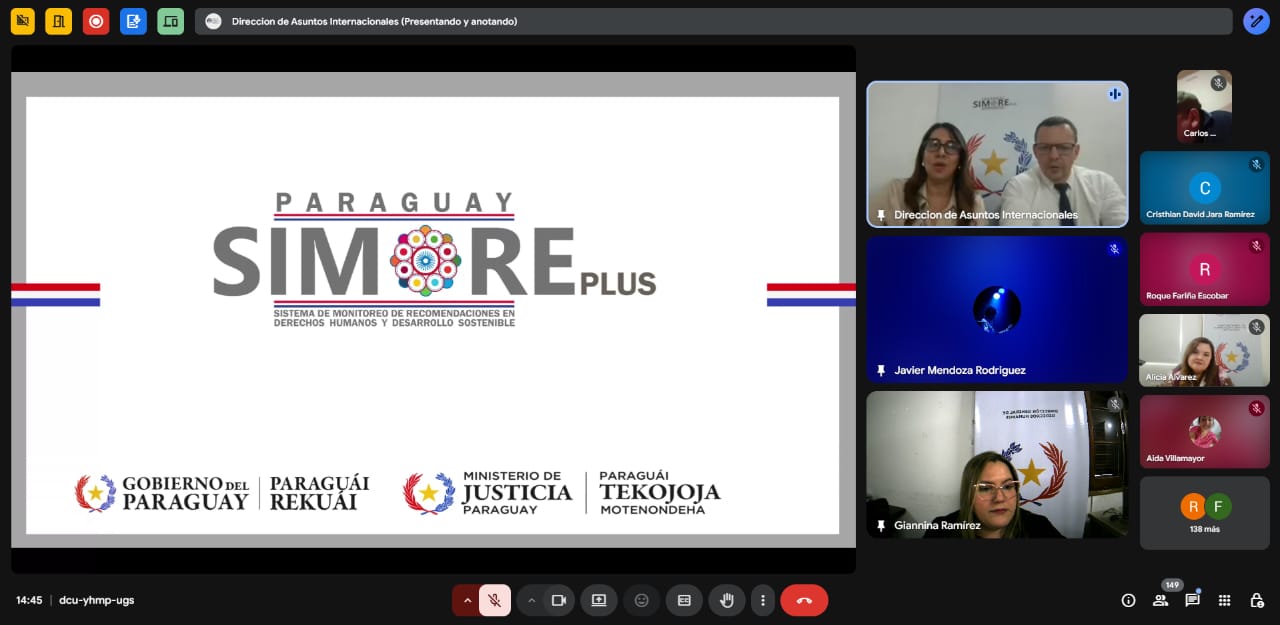Click the blue annotation pen icon
The width and height of the screenshot is (1280, 625).
[x=1256, y=21]
